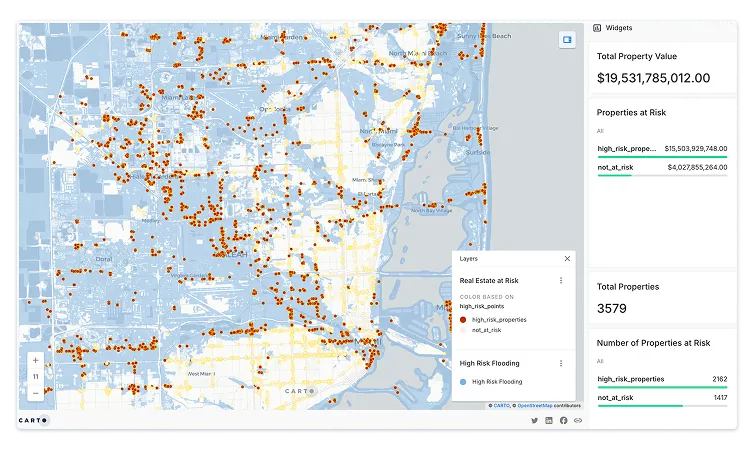Screen dimensions: 754x450
Task: Click the CARTO logo in footer
Action: [33, 420]
